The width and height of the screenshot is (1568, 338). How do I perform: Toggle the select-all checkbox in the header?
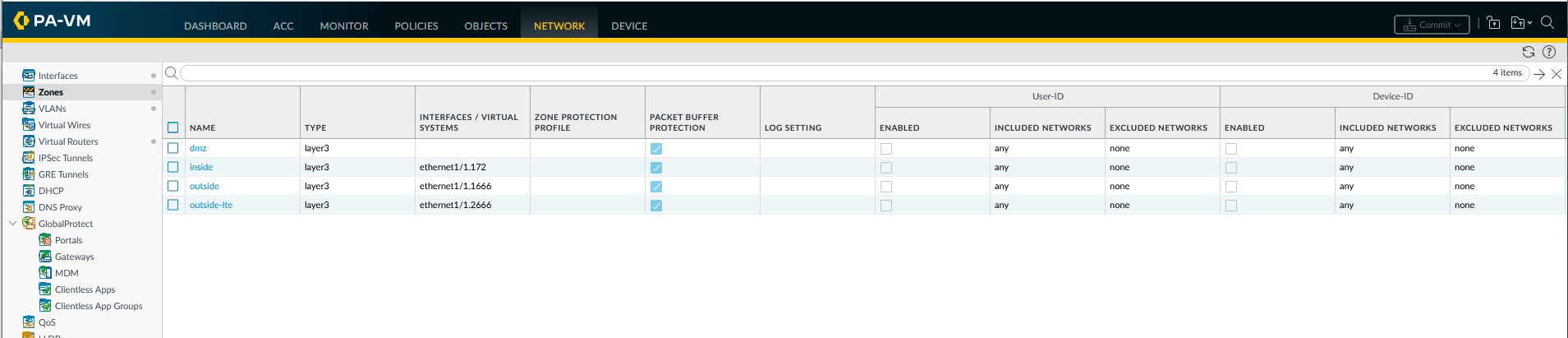[172, 127]
